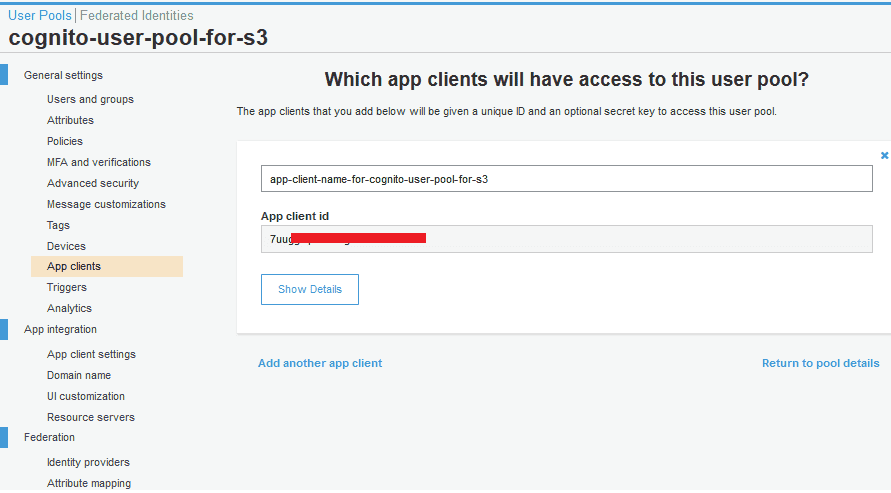
Task: Click Add another app client
Action: click(320, 363)
